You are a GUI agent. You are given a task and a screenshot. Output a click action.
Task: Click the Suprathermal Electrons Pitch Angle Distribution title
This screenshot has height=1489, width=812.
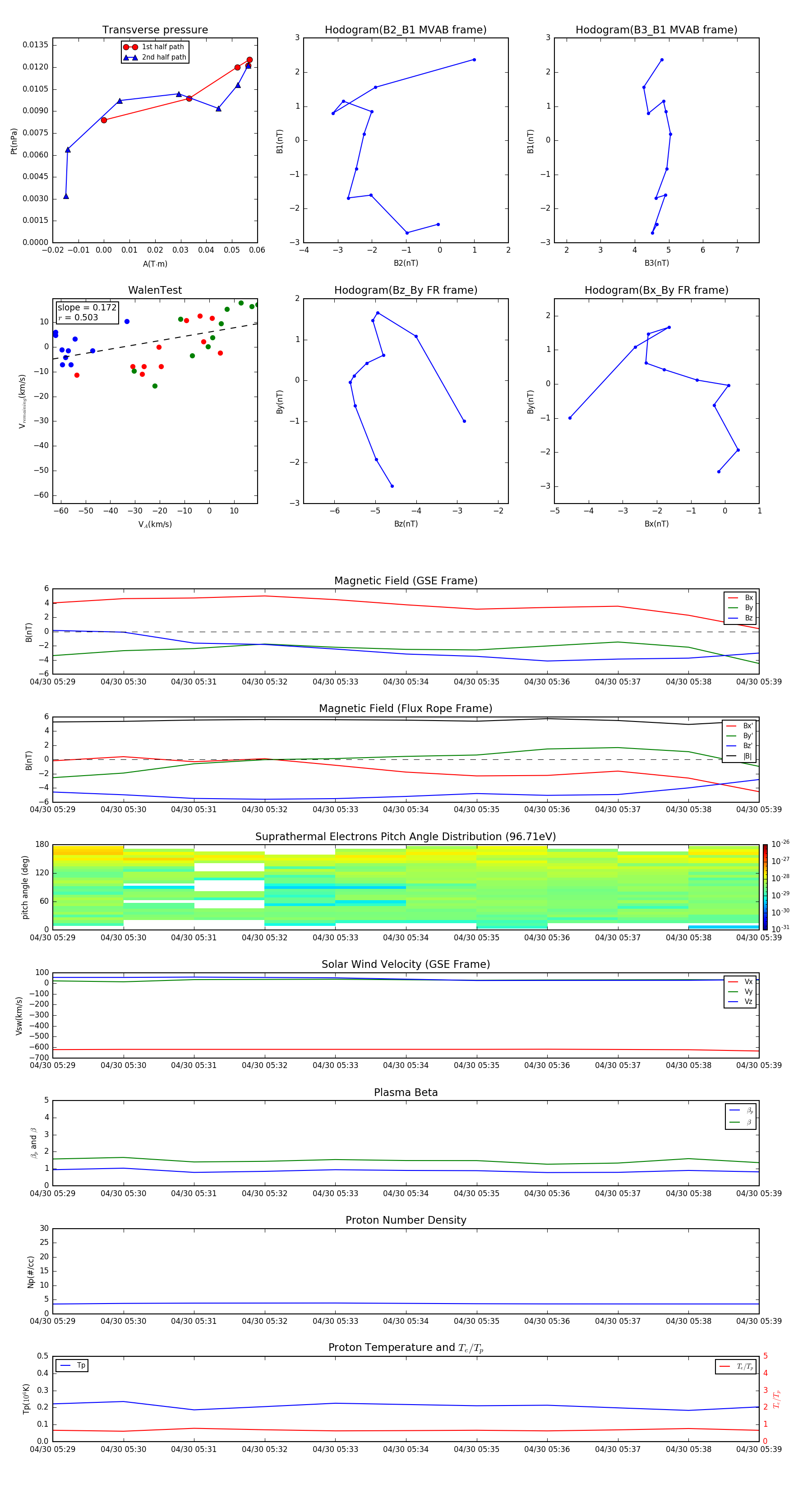pos(406,837)
